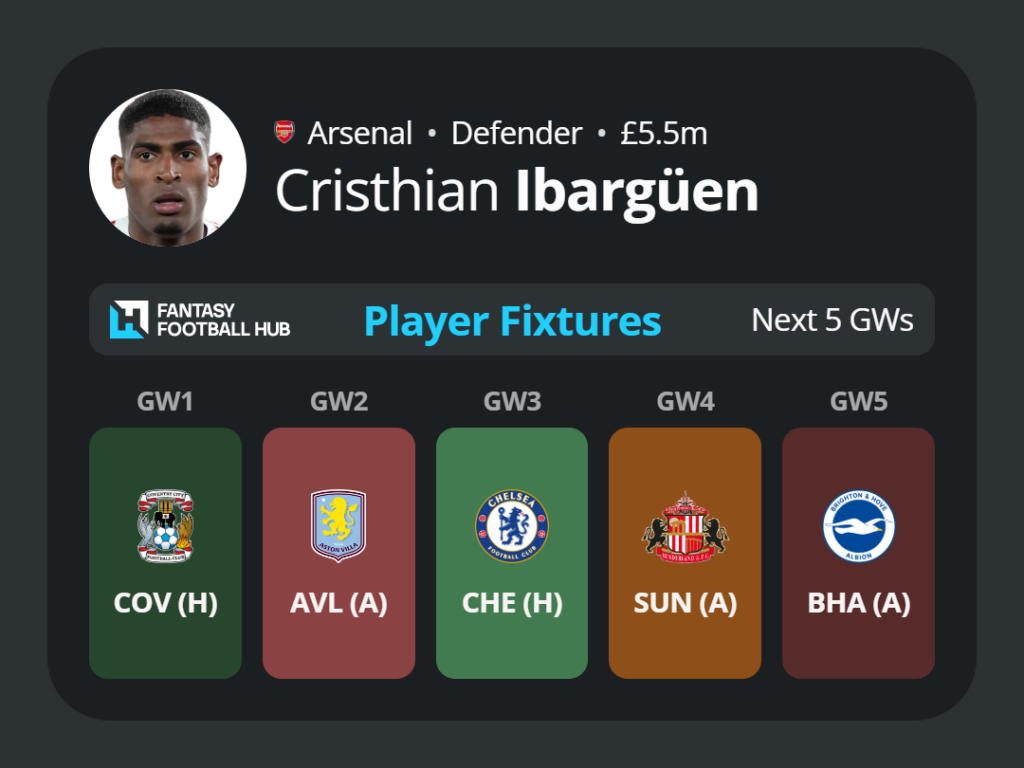The width and height of the screenshot is (1024, 768).
Task: Select the GW3 gameweek label
Action: tap(512, 401)
